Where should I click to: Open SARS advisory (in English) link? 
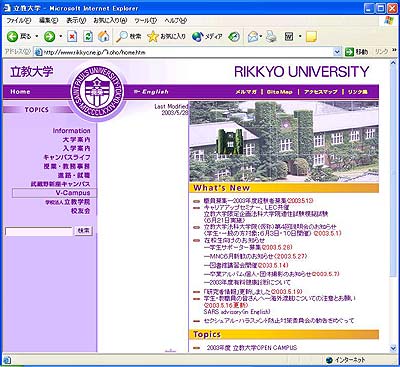click(237, 312)
